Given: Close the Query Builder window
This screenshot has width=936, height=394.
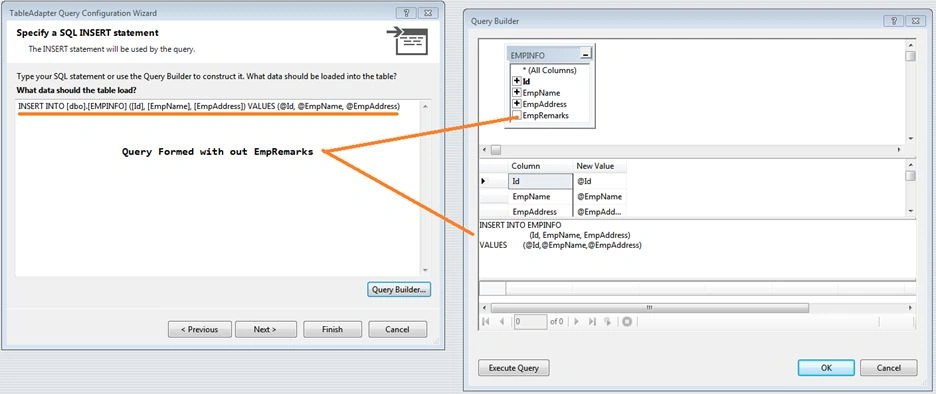Looking at the screenshot, I should click(915, 21).
